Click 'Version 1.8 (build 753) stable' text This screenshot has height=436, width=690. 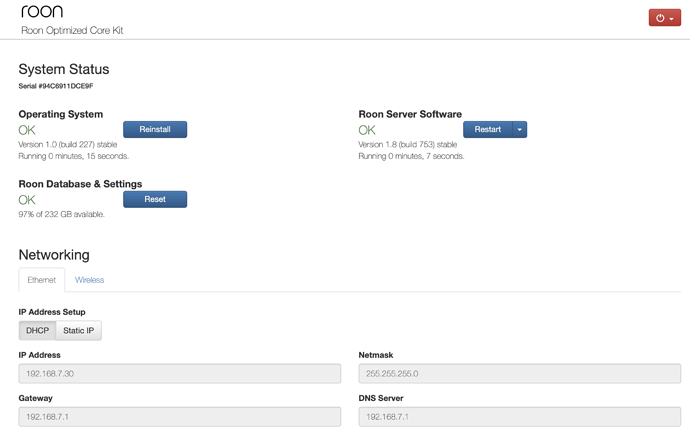(x=408, y=144)
